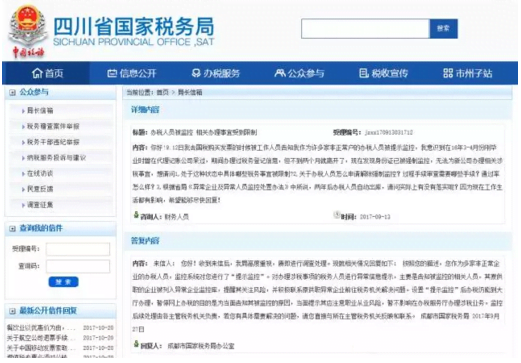Click the blue 搜索 button under 查询码
521x363 pixels.
pos(63,282)
